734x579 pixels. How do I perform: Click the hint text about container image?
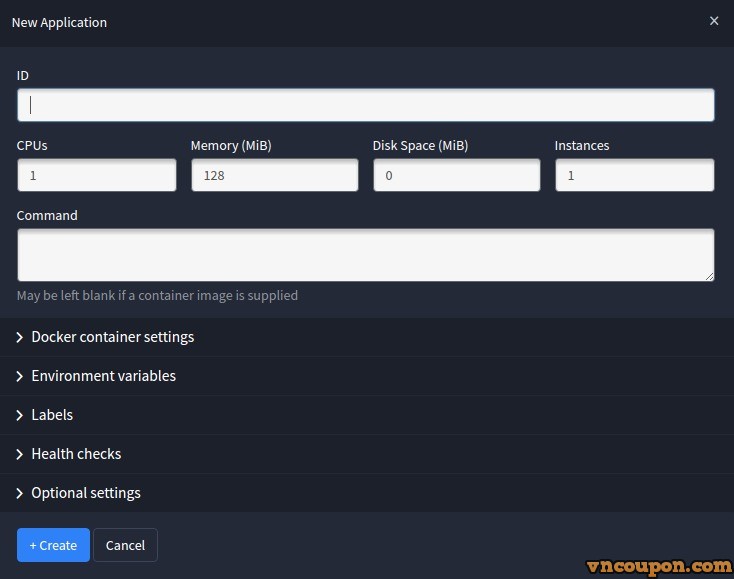(157, 295)
